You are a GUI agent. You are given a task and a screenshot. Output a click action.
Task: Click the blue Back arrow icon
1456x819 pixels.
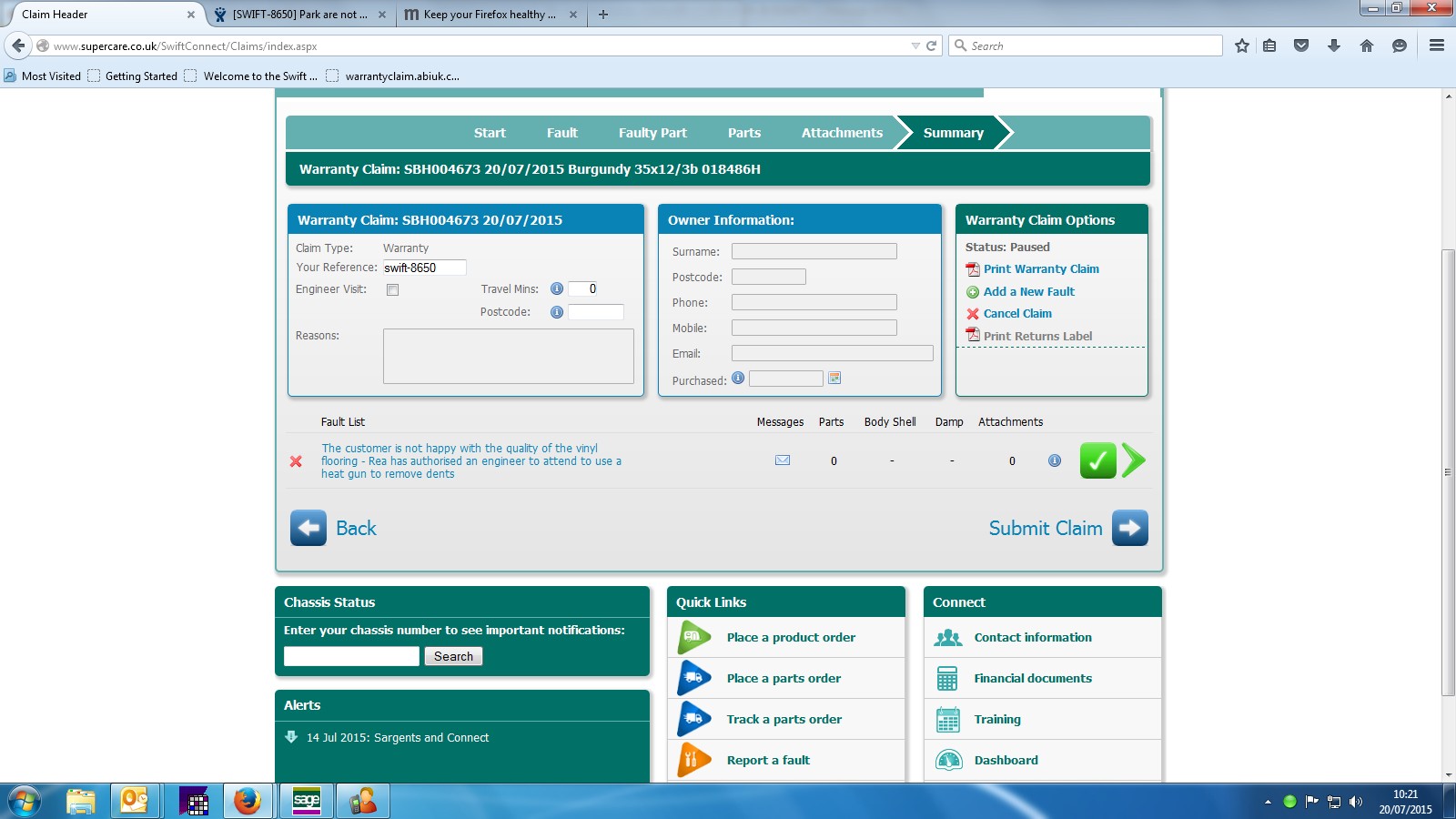pyautogui.click(x=308, y=528)
